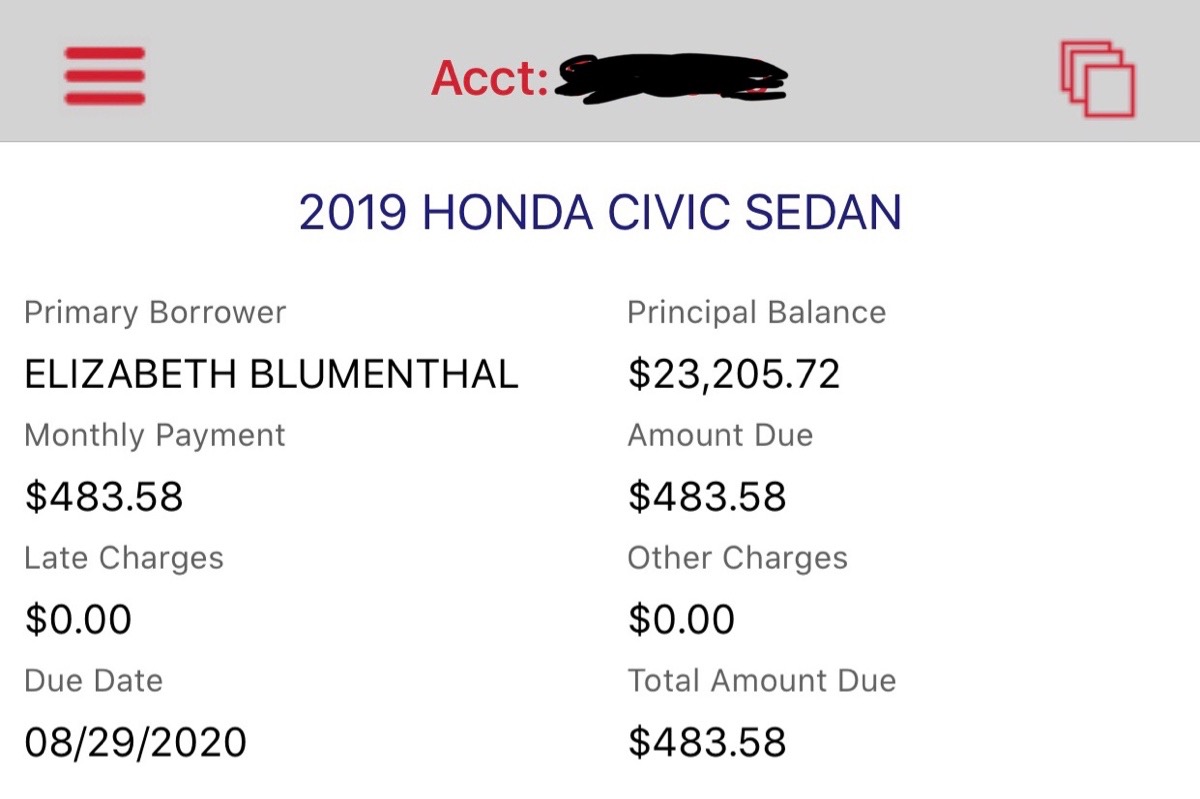This screenshot has width=1200, height=799.
Task: Tap the $483.58 total amount due value
Action: coord(707,743)
